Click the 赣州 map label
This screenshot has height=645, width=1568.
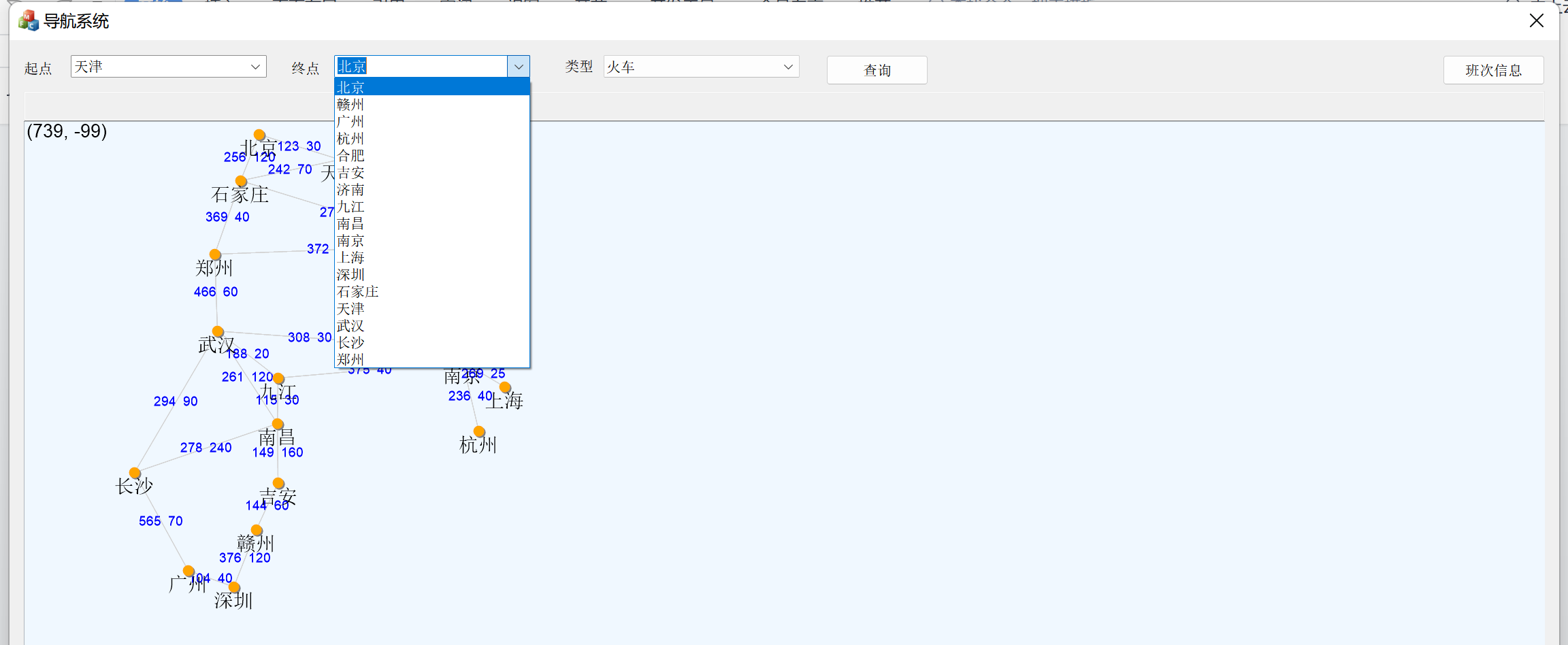tap(256, 543)
